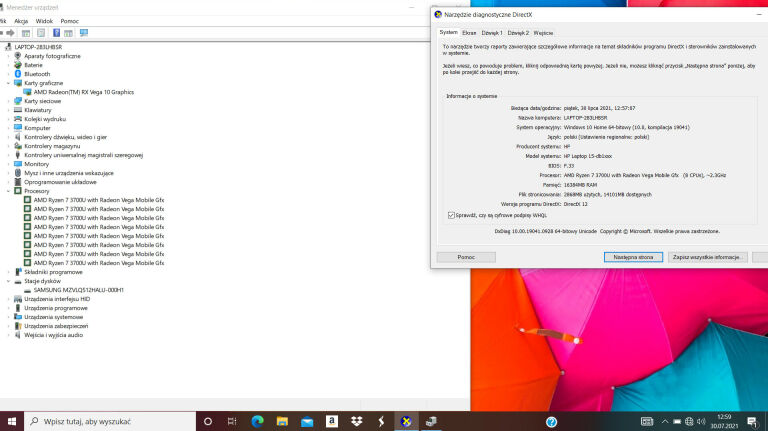768x431 pixels.
Task: Open Microsoft Edge from the taskbar
Action: tap(257, 422)
